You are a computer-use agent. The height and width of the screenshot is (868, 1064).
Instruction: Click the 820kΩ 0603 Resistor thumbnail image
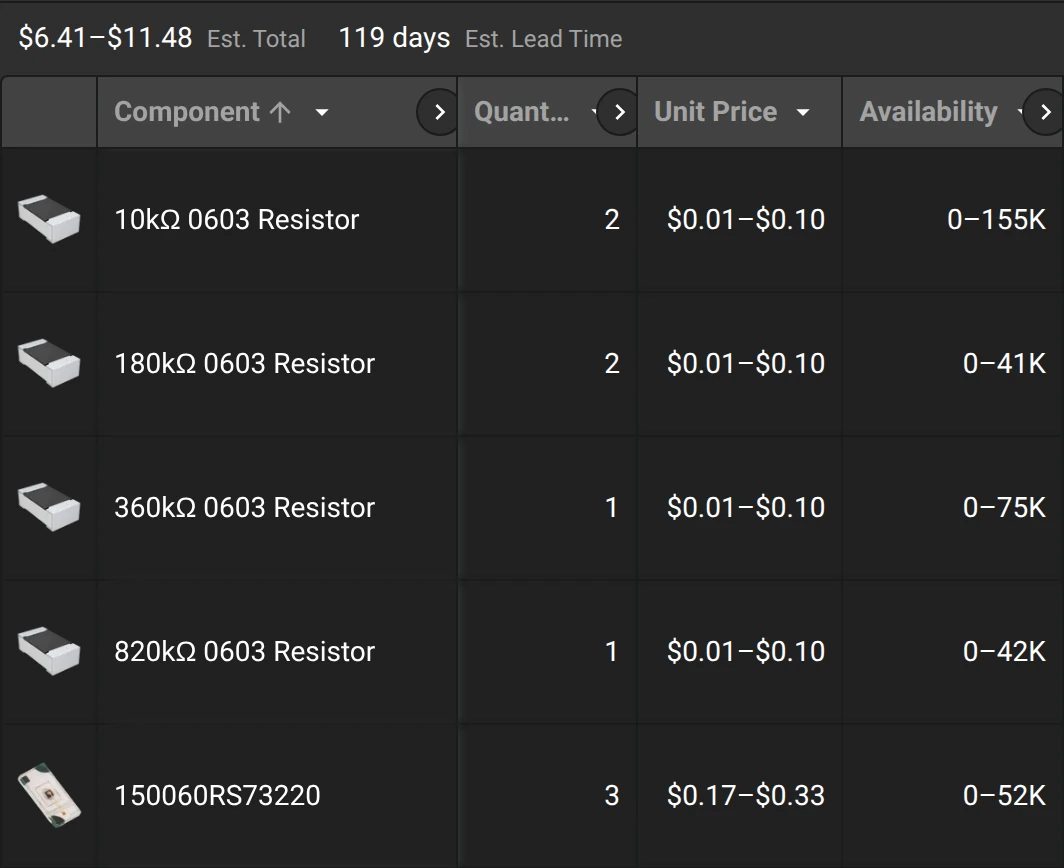49,650
